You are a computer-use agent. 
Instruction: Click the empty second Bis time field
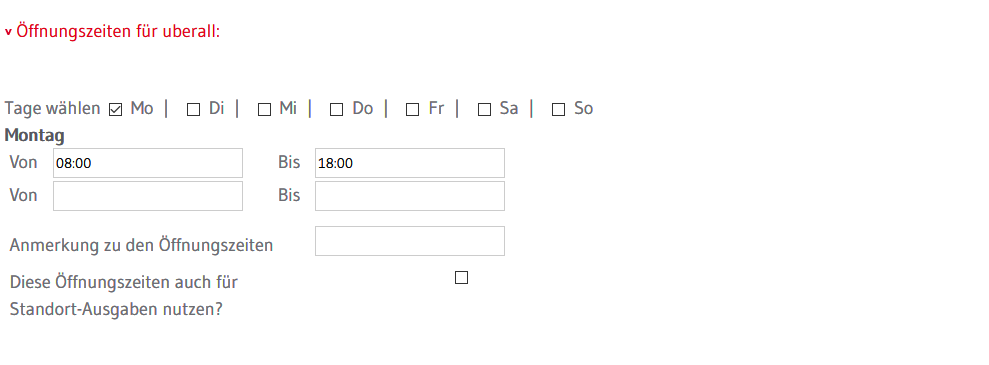click(410, 196)
